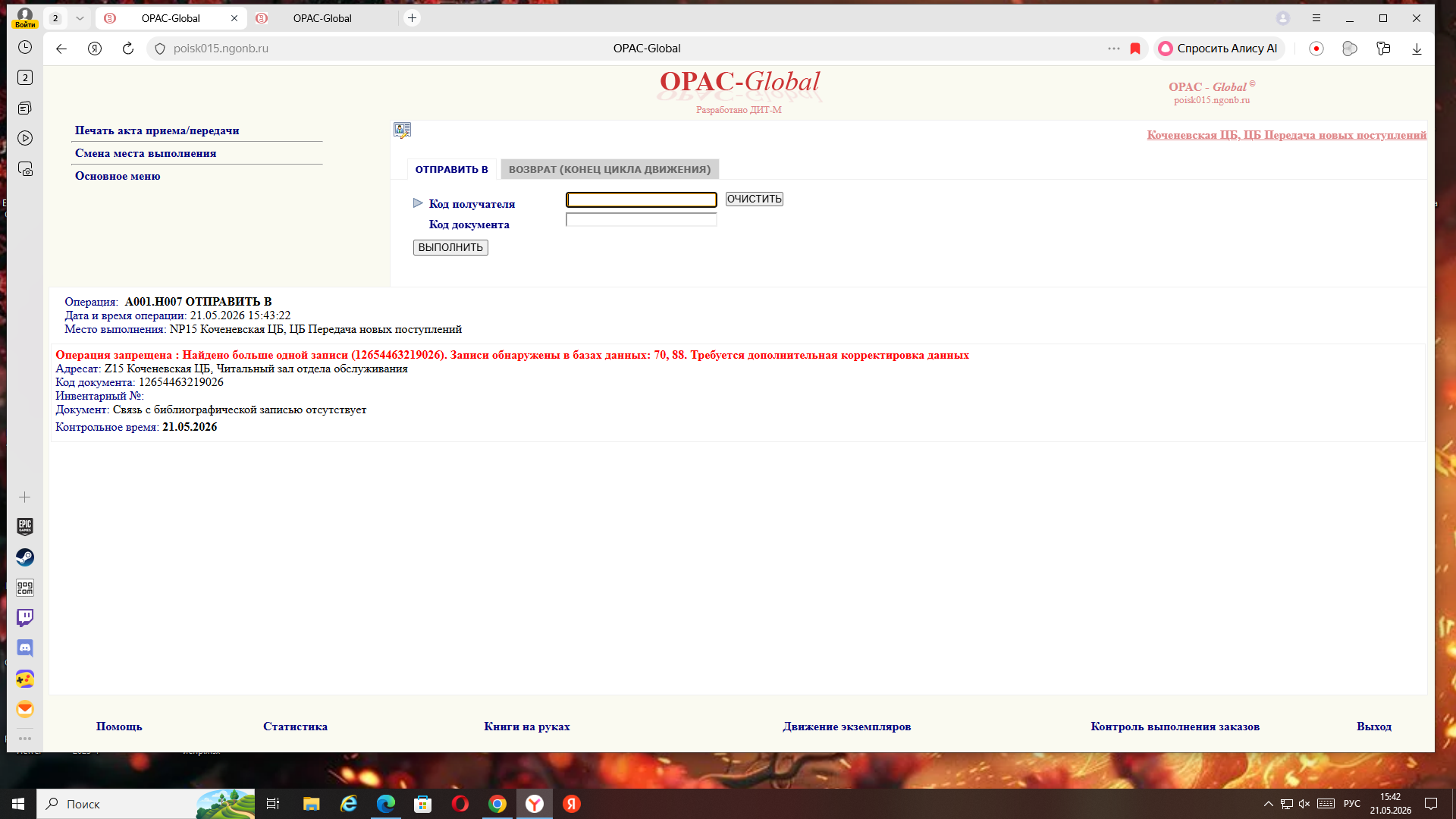1456x819 pixels.
Task: Open the tab counter icon in sidebar
Action: click(25, 77)
